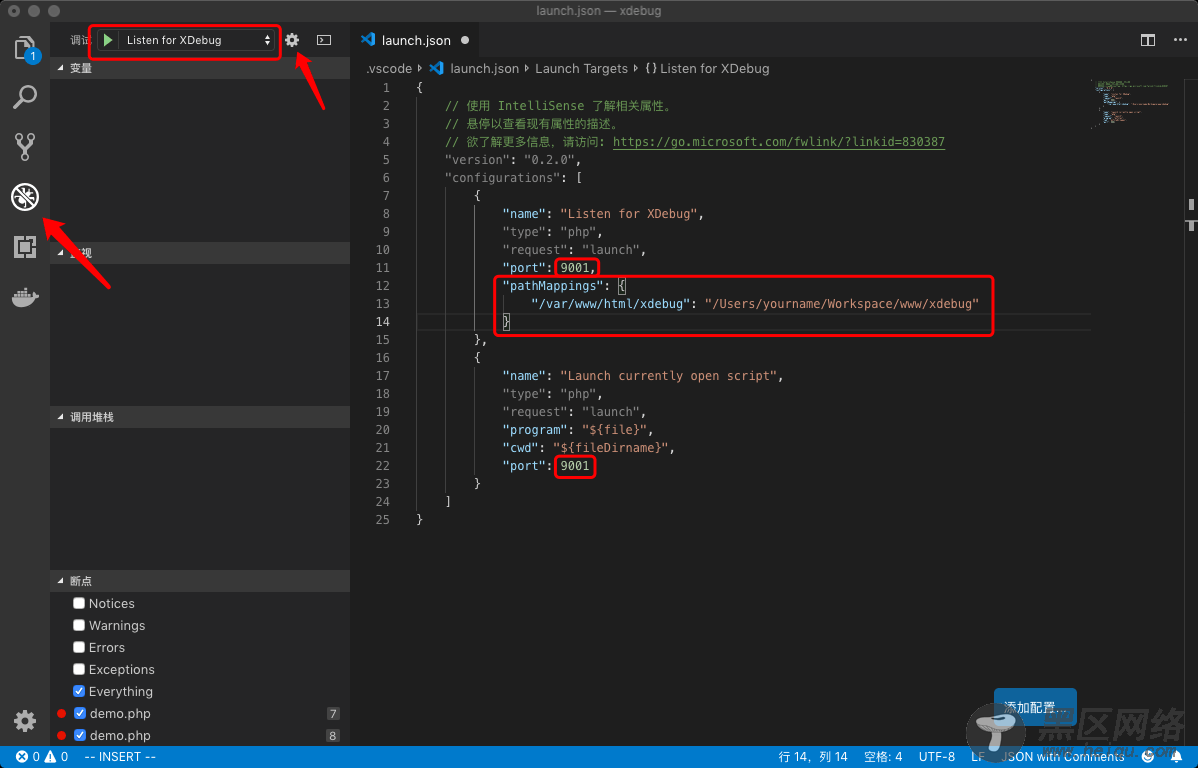Open editor More Actions ellipsis
Viewport: 1198px width, 768px height.
pos(1180,40)
